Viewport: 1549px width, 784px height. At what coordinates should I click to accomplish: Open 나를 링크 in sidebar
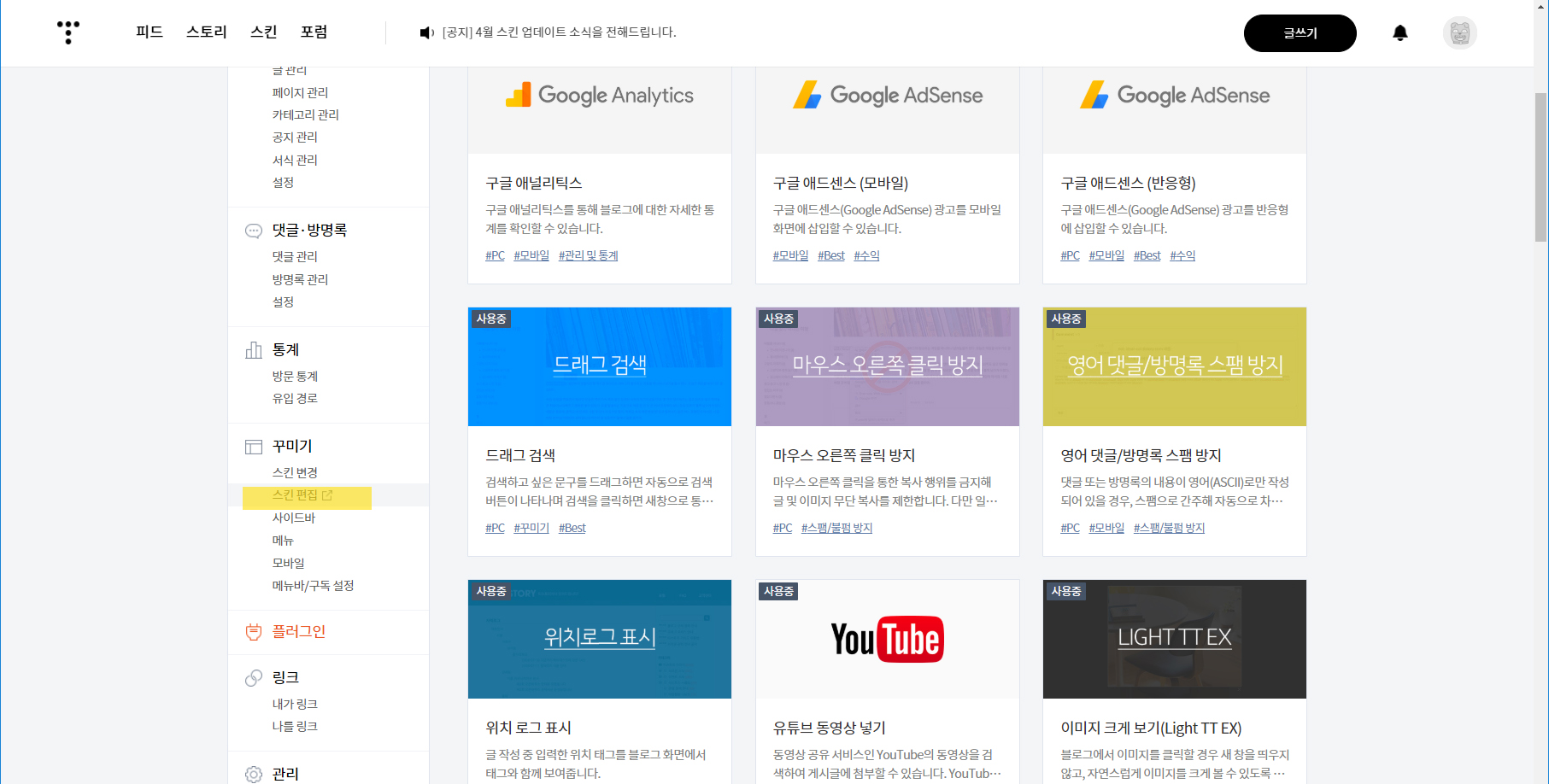[295, 726]
